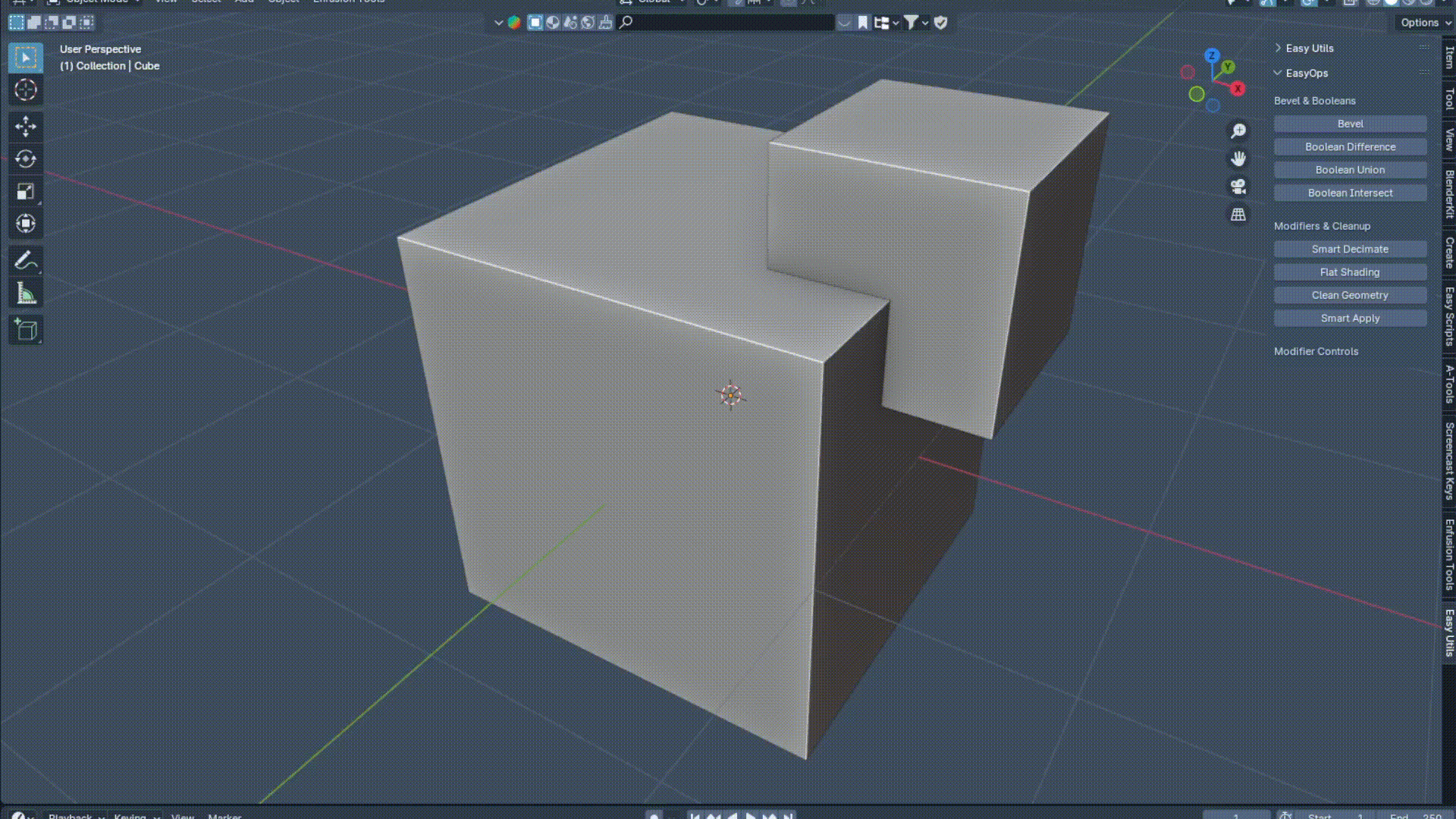Click the Flat Shading button
Viewport: 1456px width, 819px height.
coord(1350,272)
